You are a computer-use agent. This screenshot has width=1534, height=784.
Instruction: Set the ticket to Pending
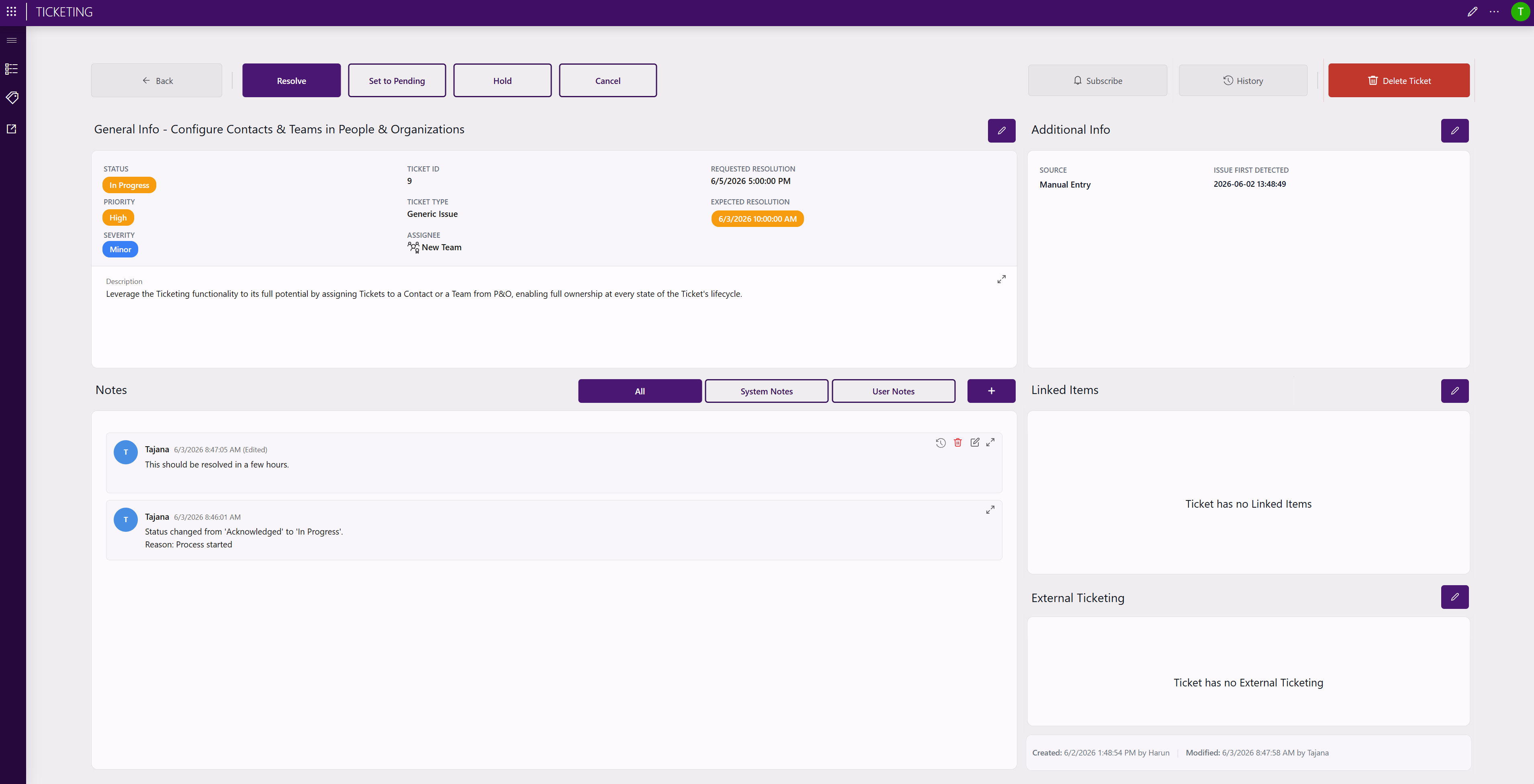[x=397, y=80]
